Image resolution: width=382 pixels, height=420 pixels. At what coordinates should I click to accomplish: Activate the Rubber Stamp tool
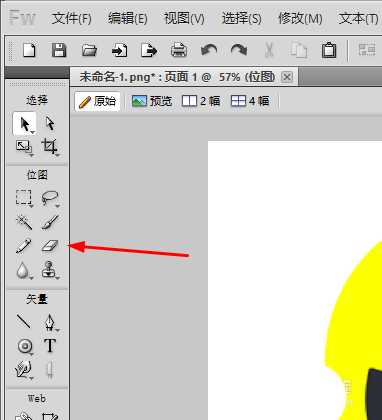pos(50,270)
